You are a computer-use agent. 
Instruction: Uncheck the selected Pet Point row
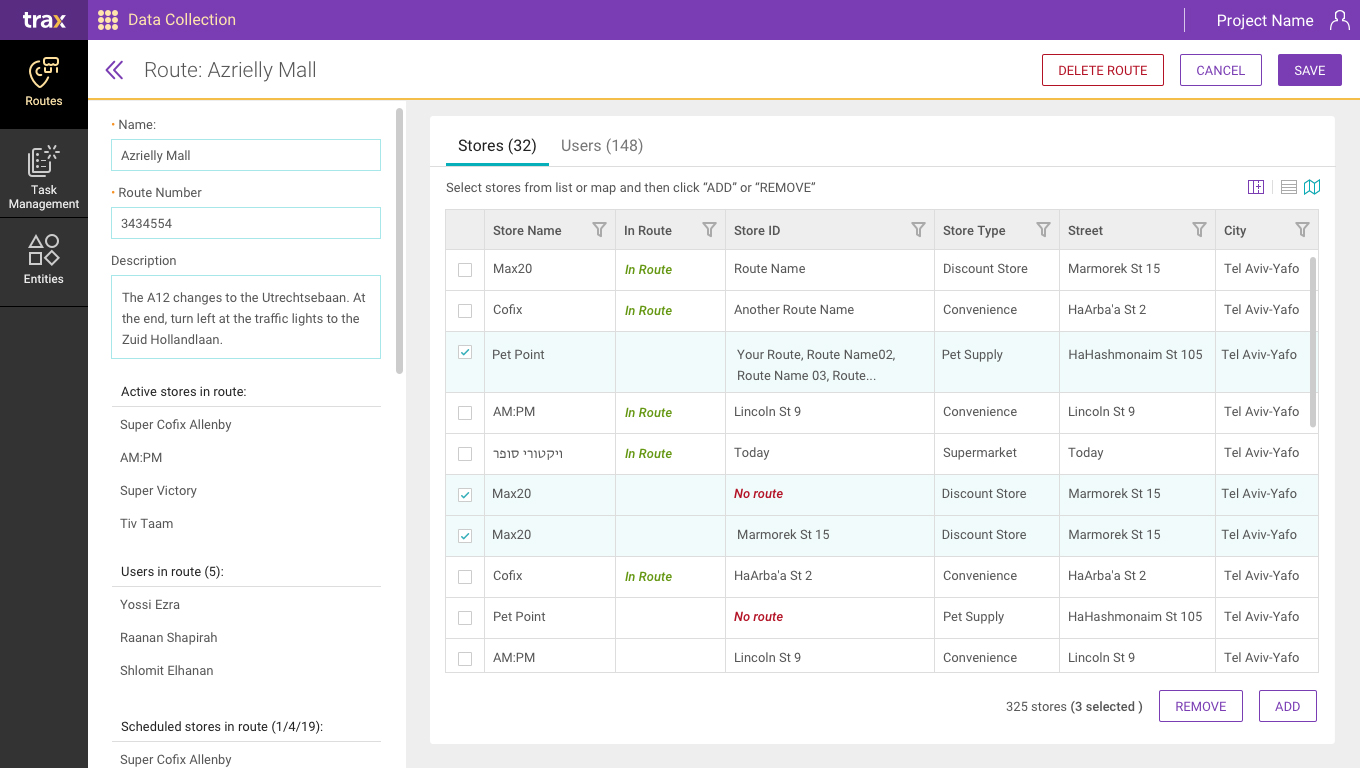click(x=465, y=352)
